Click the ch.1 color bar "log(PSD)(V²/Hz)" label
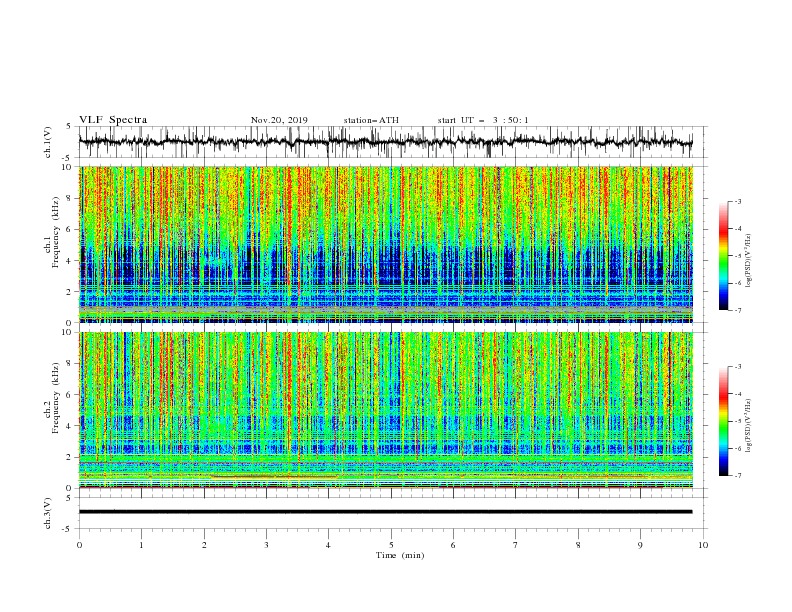This screenshot has height=612, width=792. point(749,261)
